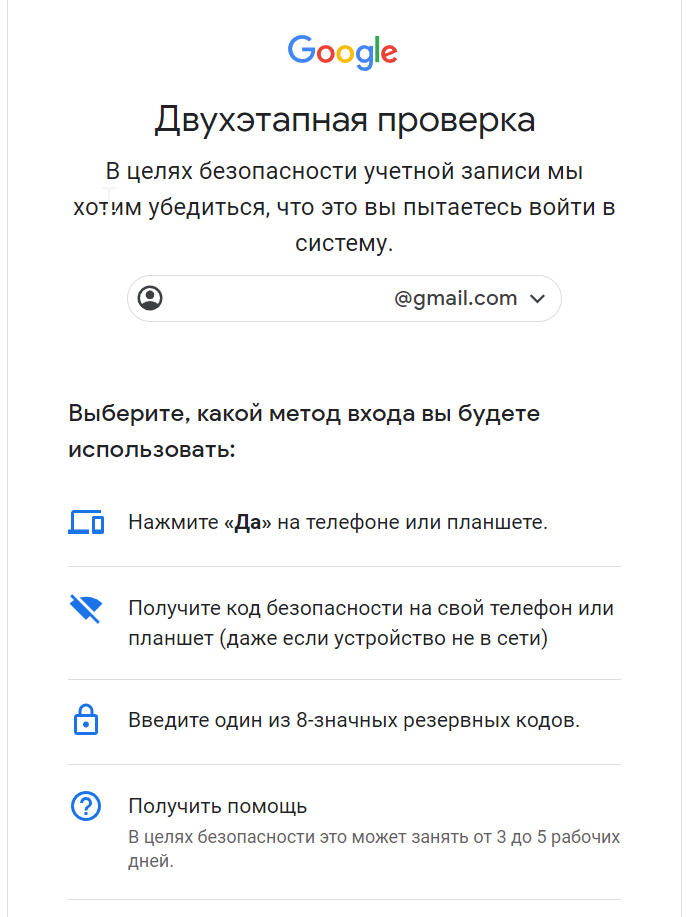
Task: Click the Двухэтапная проверка heading
Action: [344, 120]
